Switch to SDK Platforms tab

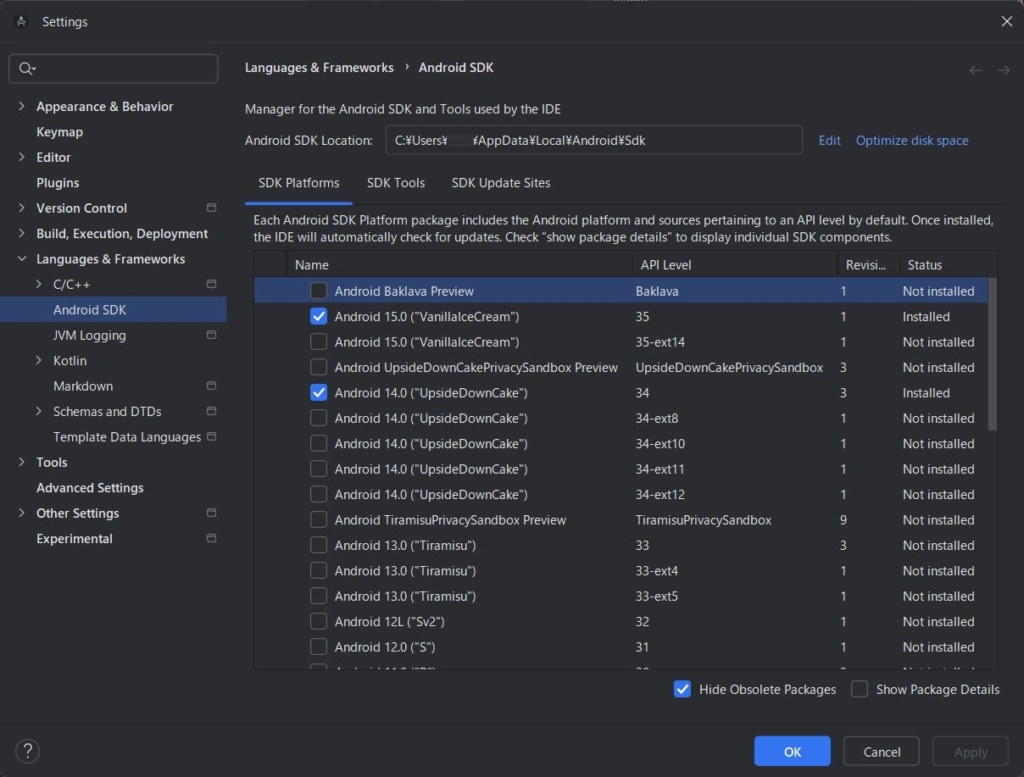click(x=298, y=183)
